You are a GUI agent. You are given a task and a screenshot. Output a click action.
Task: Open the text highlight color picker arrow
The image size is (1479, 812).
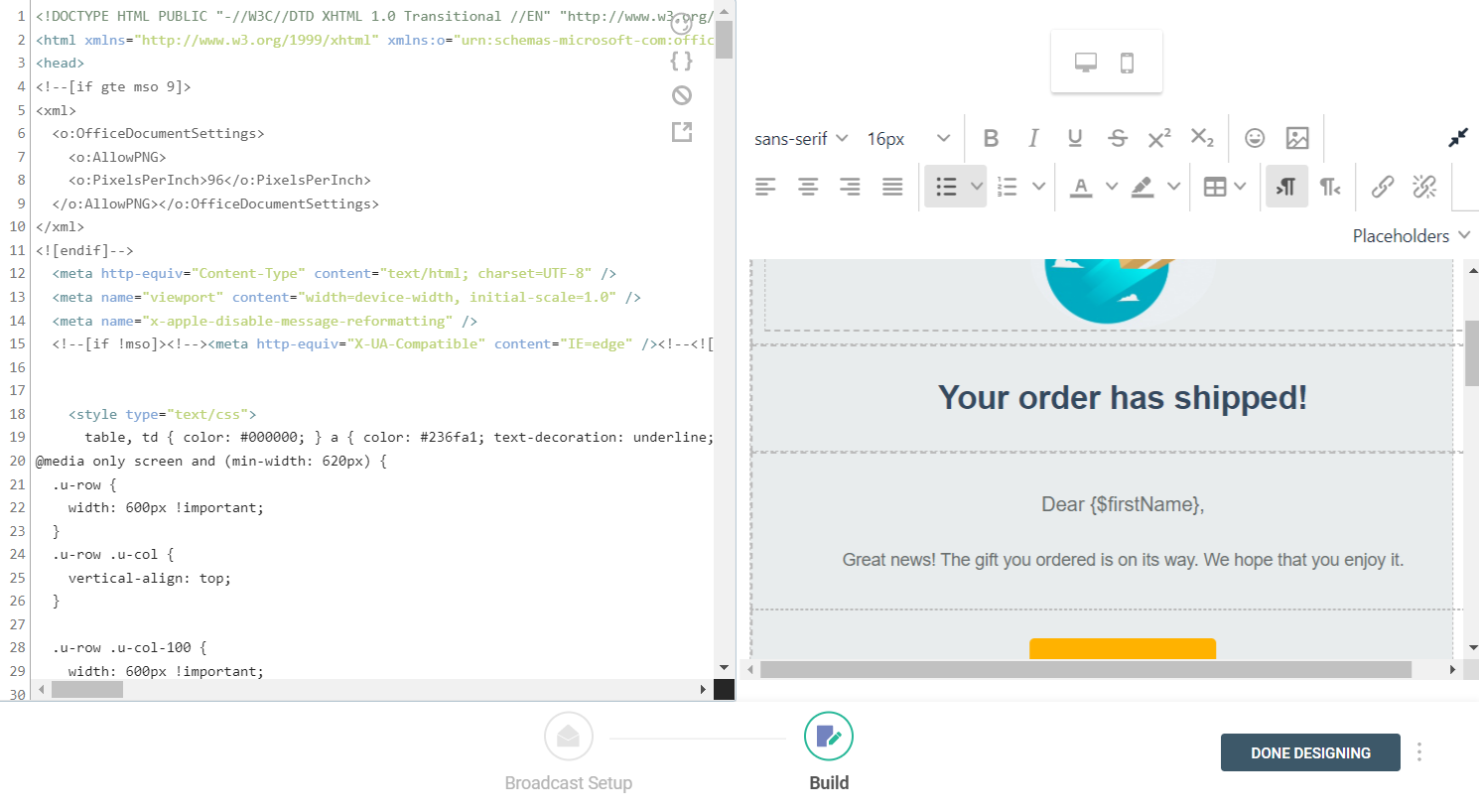click(1173, 187)
